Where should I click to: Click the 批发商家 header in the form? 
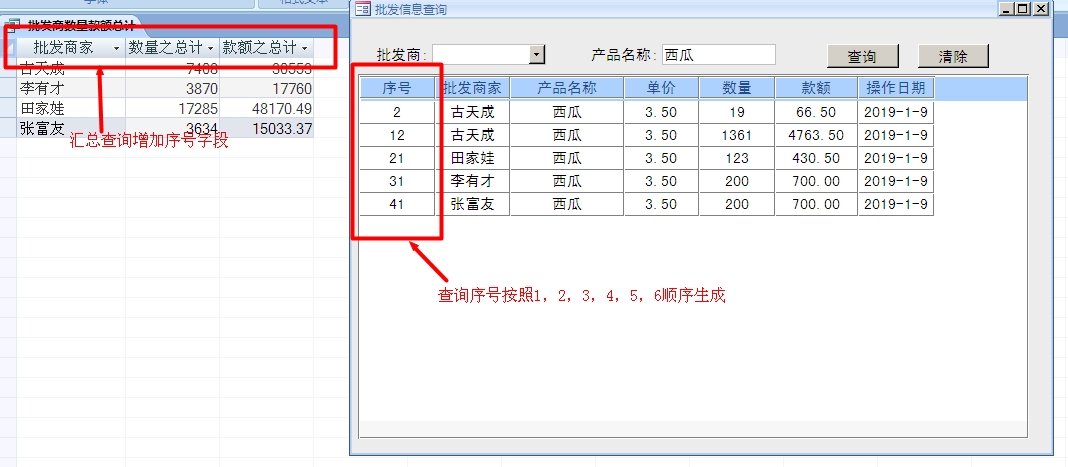(x=473, y=88)
